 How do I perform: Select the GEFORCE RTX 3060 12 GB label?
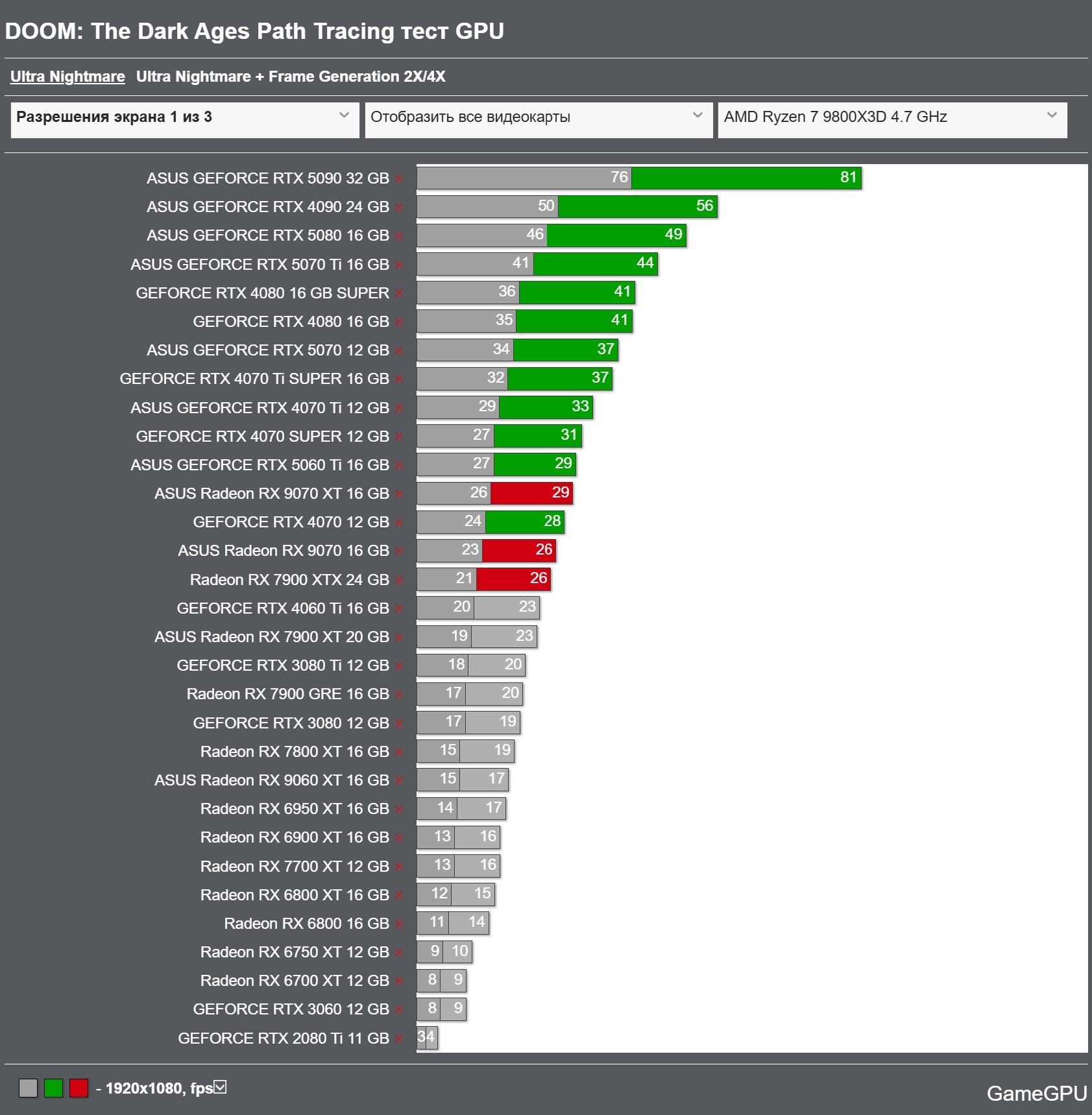[x=291, y=1009]
